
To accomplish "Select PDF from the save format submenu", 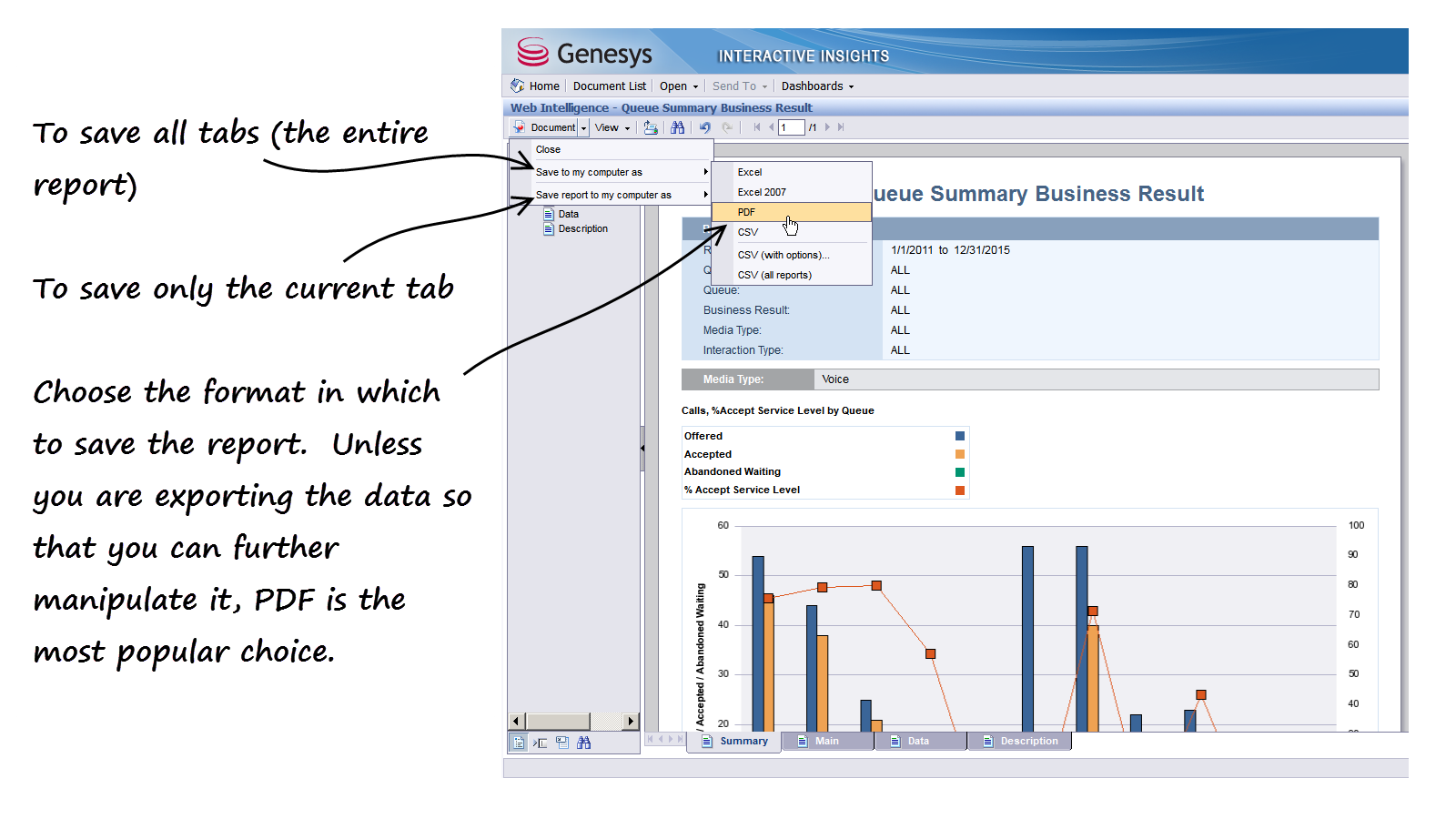I will (746, 212).
